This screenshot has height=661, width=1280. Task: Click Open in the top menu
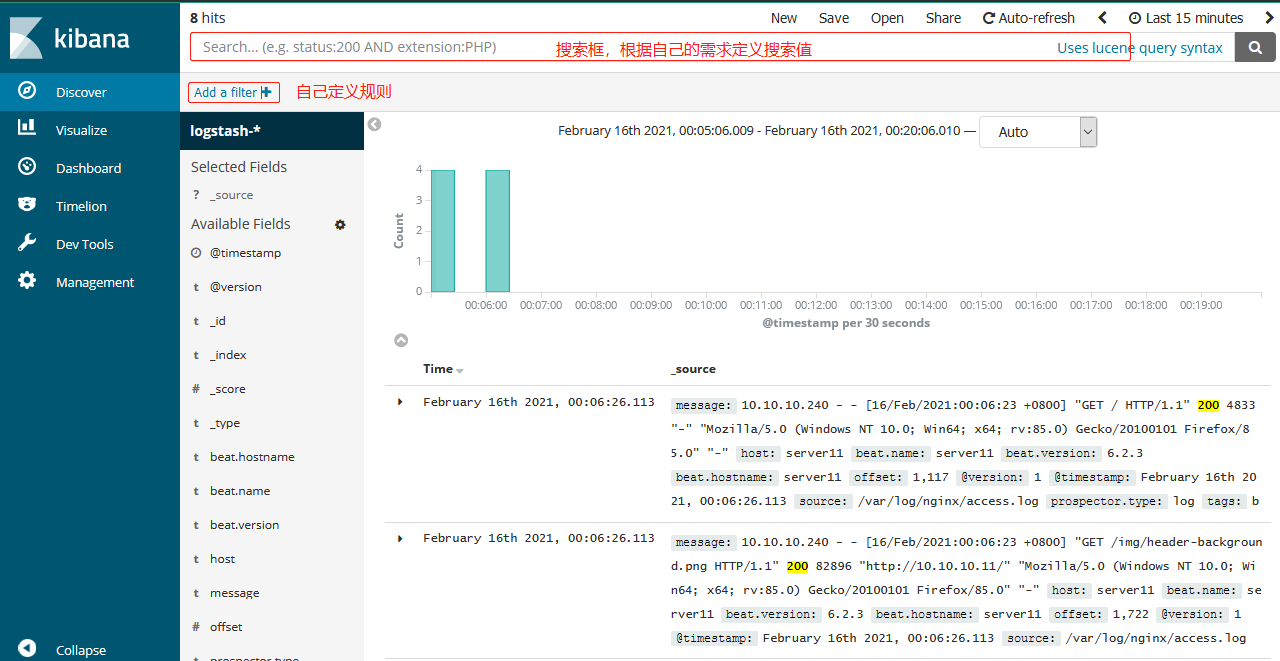[x=887, y=18]
